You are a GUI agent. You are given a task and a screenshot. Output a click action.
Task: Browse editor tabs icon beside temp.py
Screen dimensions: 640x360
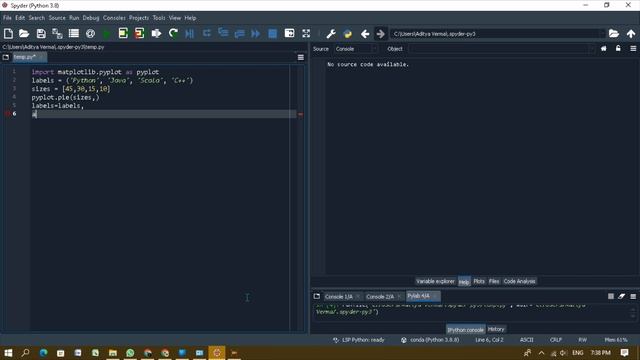[6, 58]
